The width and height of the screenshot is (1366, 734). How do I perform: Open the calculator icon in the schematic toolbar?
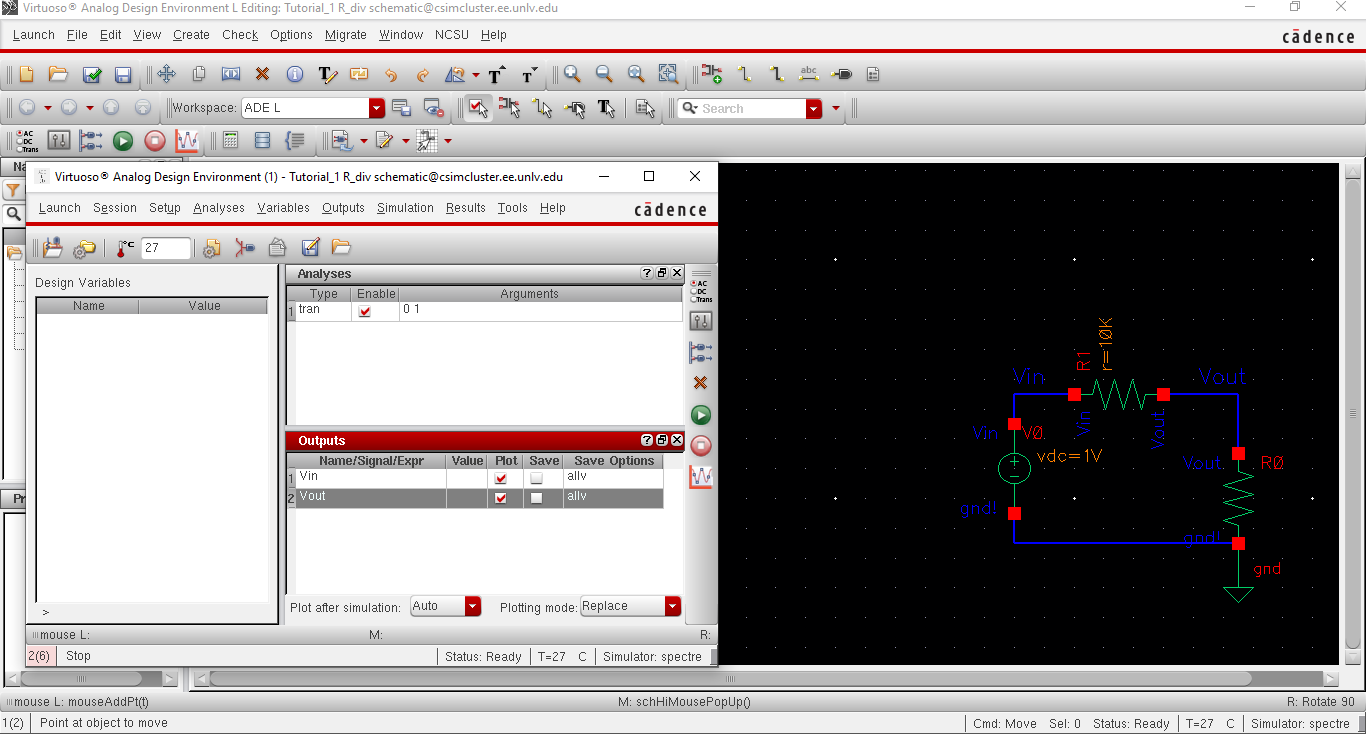[x=230, y=141]
